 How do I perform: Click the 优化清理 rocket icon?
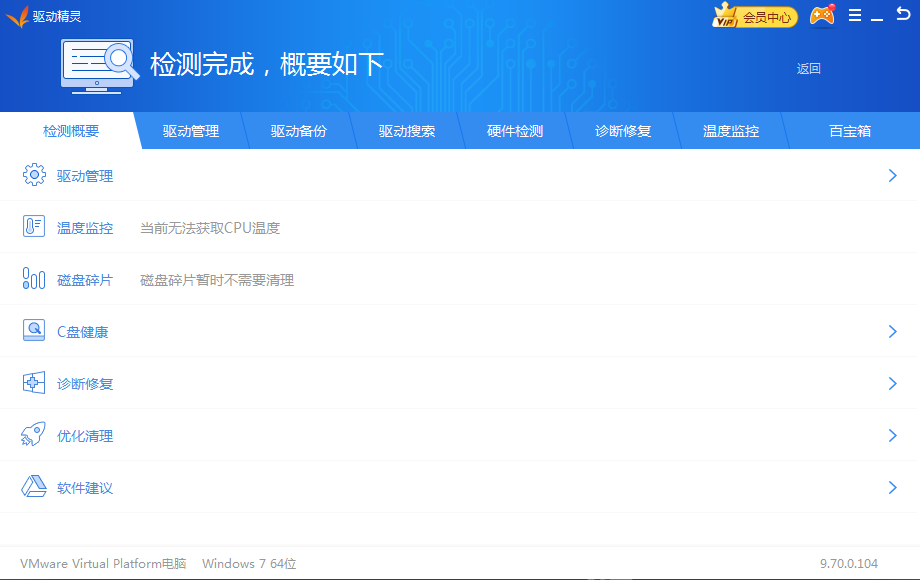(x=34, y=435)
